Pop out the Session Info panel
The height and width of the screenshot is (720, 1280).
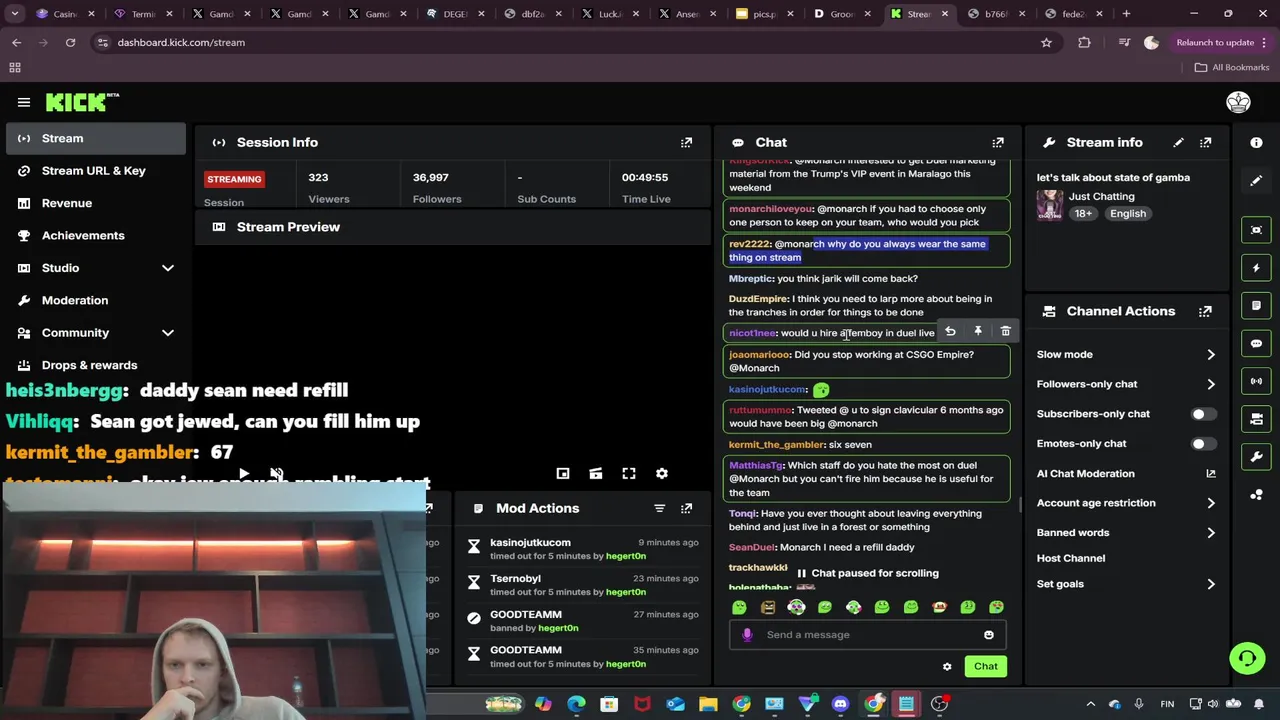coord(686,143)
